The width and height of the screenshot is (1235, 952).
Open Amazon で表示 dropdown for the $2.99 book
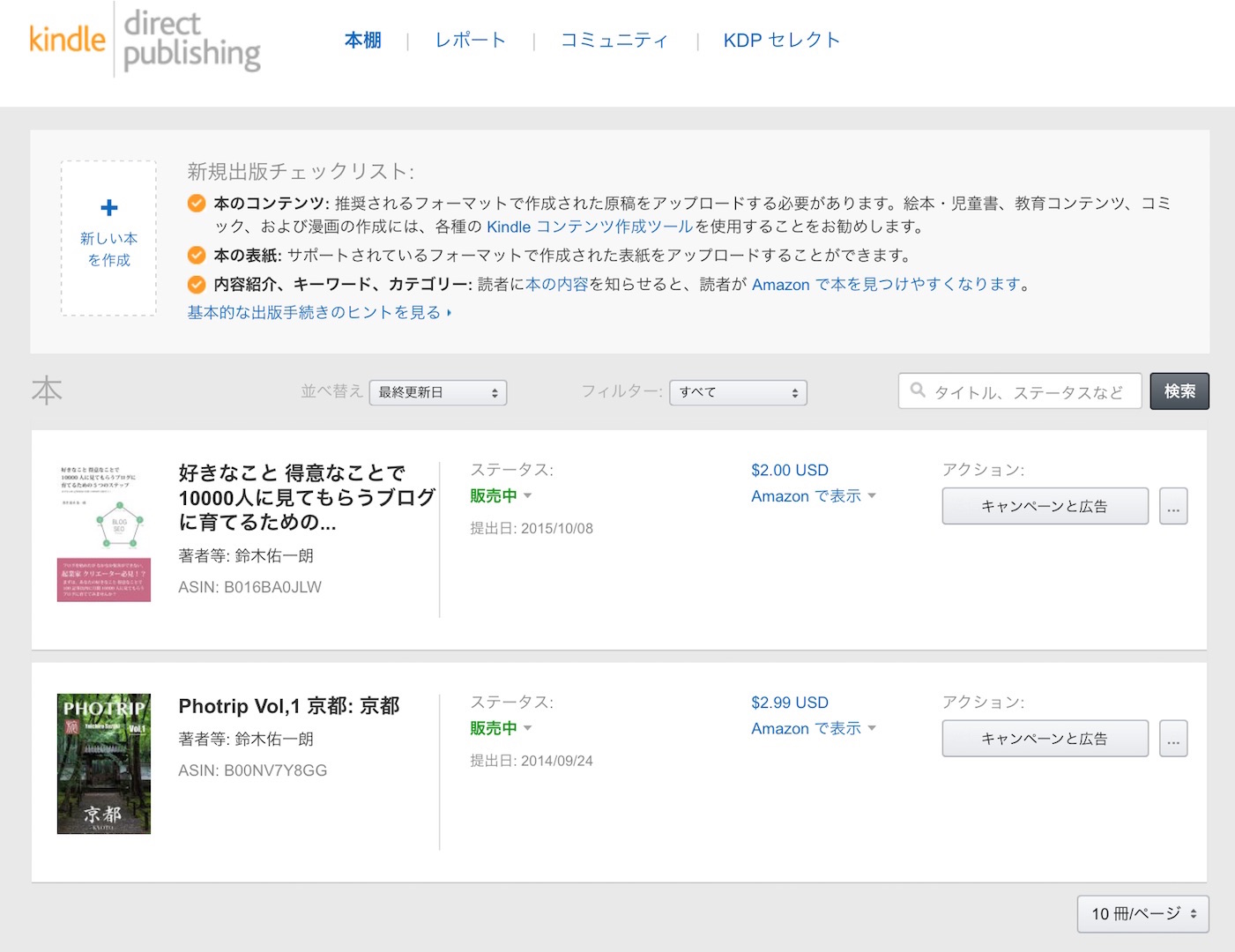coord(814,729)
